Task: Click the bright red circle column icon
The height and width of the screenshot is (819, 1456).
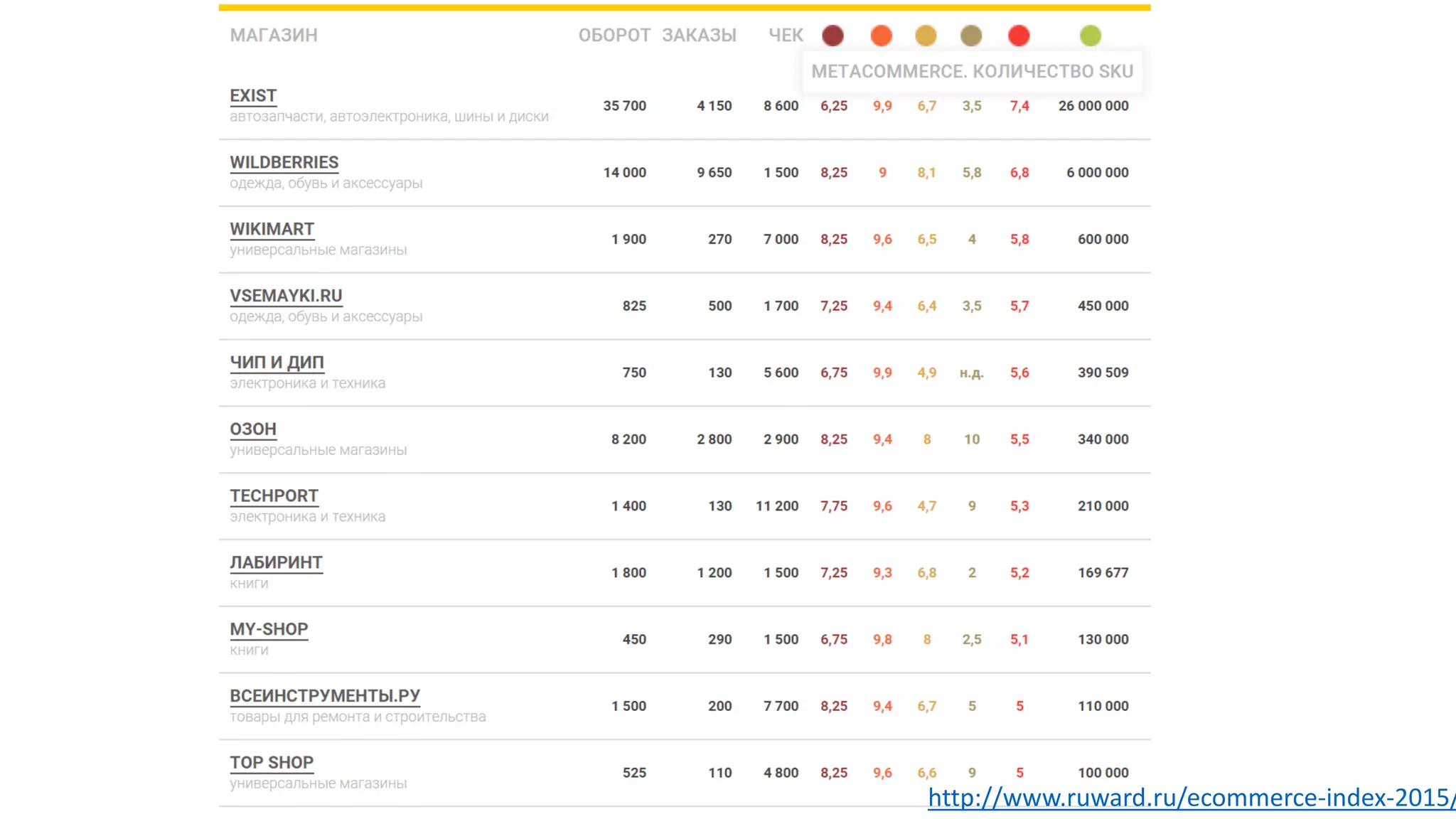Action: click(1019, 36)
